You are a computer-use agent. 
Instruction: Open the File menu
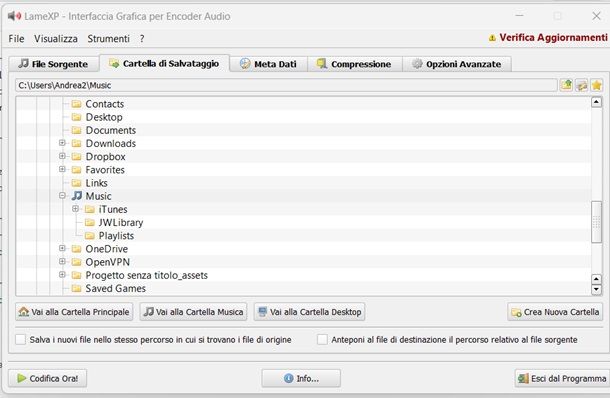click(x=16, y=39)
